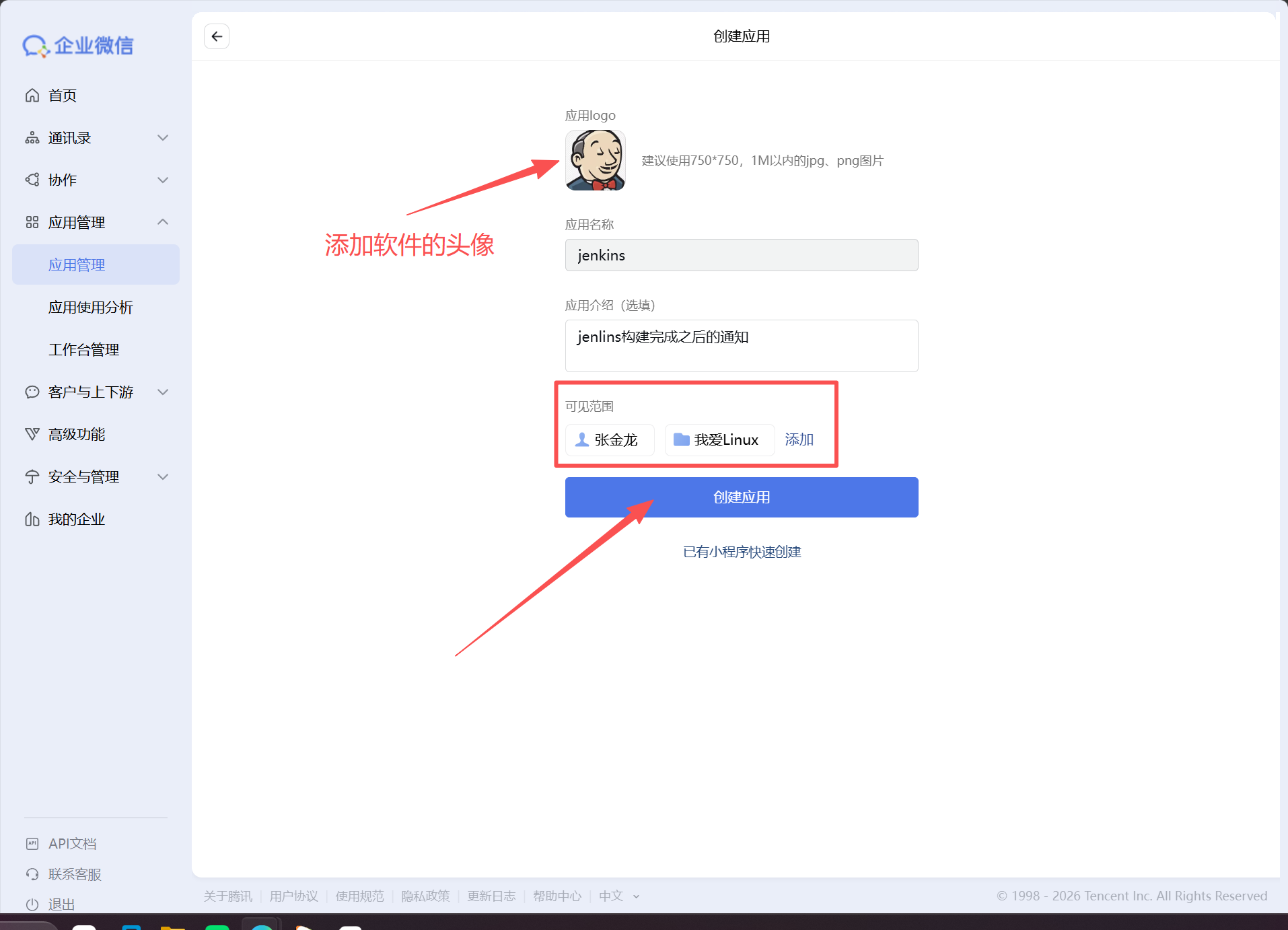Click the Jenkins app logo thumbnail
The height and width of the screenshot is (930, 1288).
[x=596, y=160]
